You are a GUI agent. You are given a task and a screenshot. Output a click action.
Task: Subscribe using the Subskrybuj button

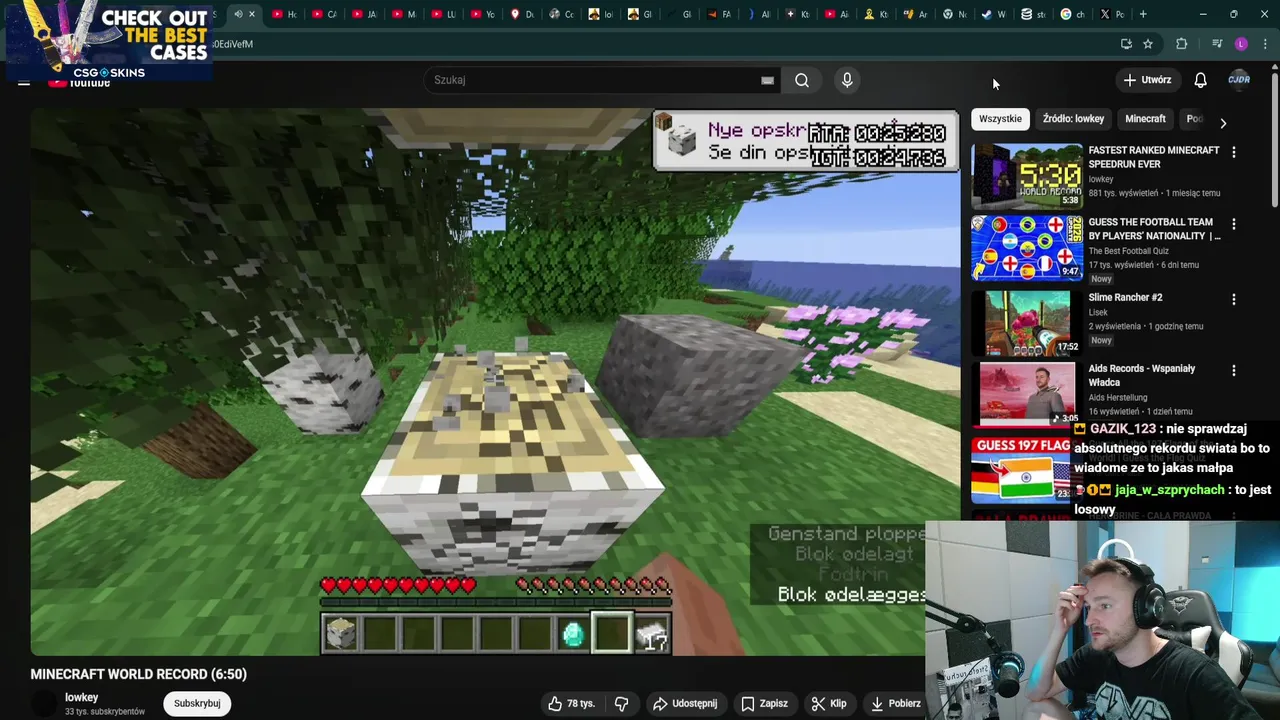(x=197, y=703)
